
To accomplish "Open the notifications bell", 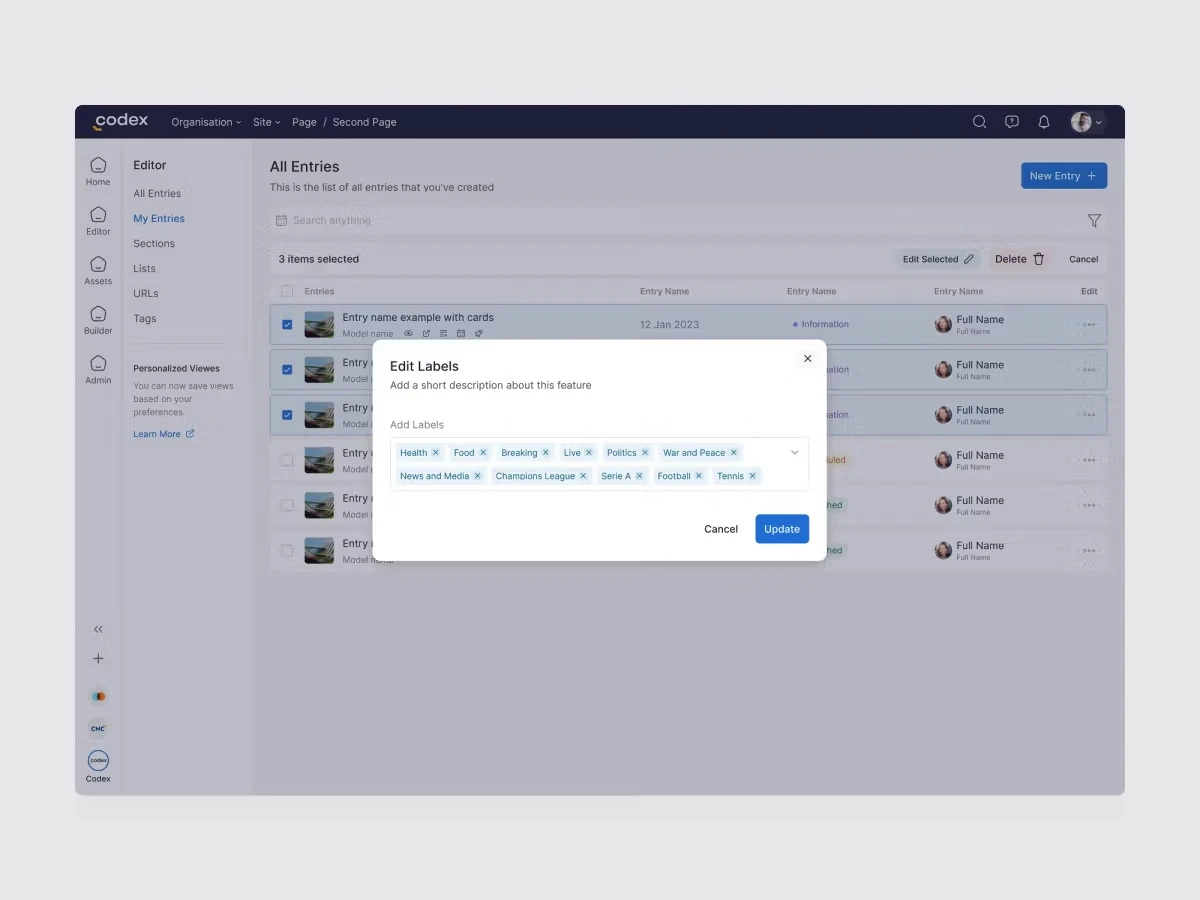I will pyautogui.click(x=1044, y=122).
